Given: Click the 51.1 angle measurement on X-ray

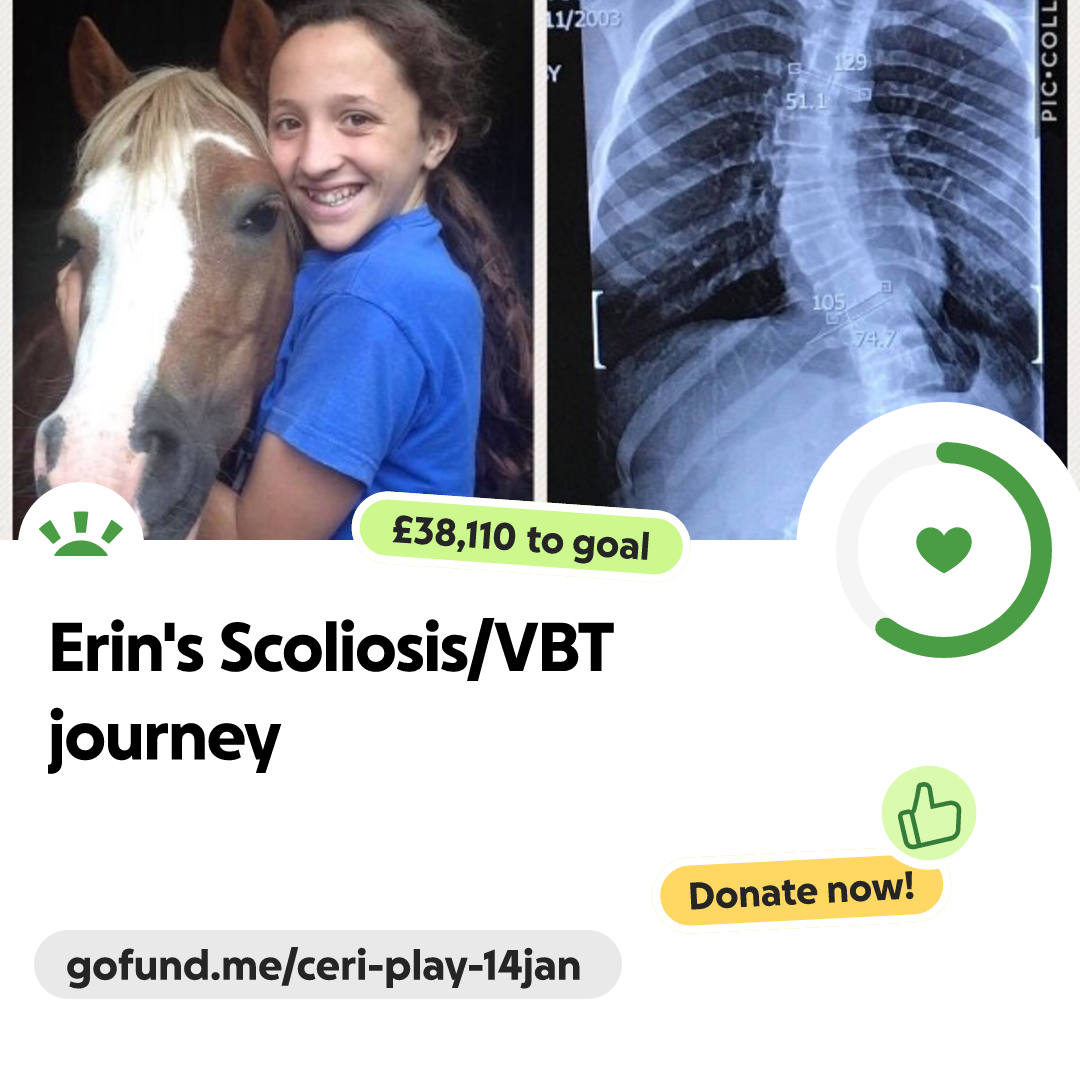Looking at the screenshot, I should pyautogui.click(x=805, y=102).
